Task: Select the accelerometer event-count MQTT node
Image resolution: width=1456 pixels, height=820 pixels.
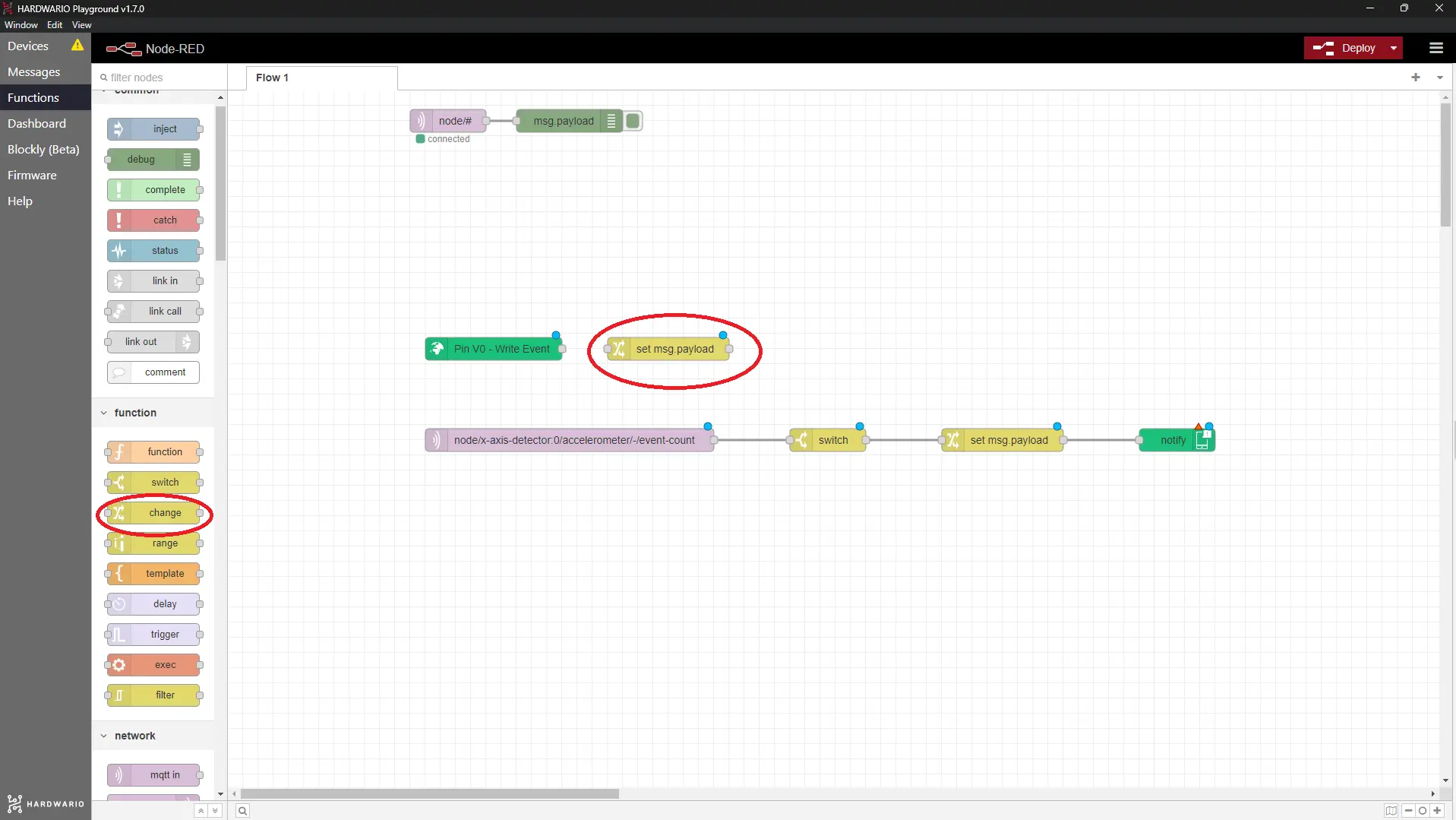Action: [x=570, y=440]
